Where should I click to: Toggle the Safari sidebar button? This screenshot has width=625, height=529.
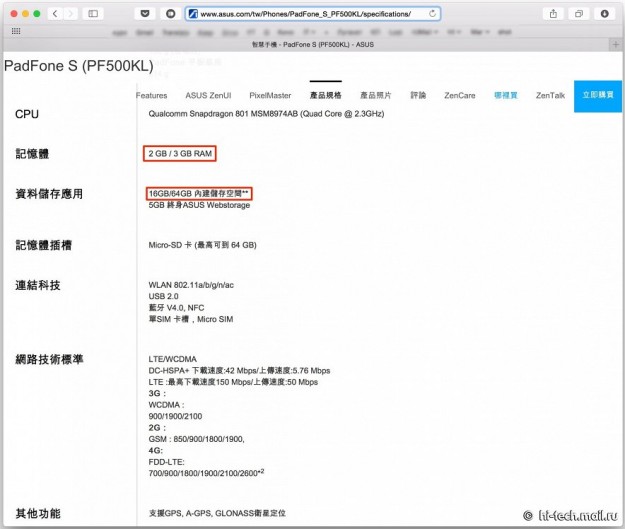click(94, 13)
